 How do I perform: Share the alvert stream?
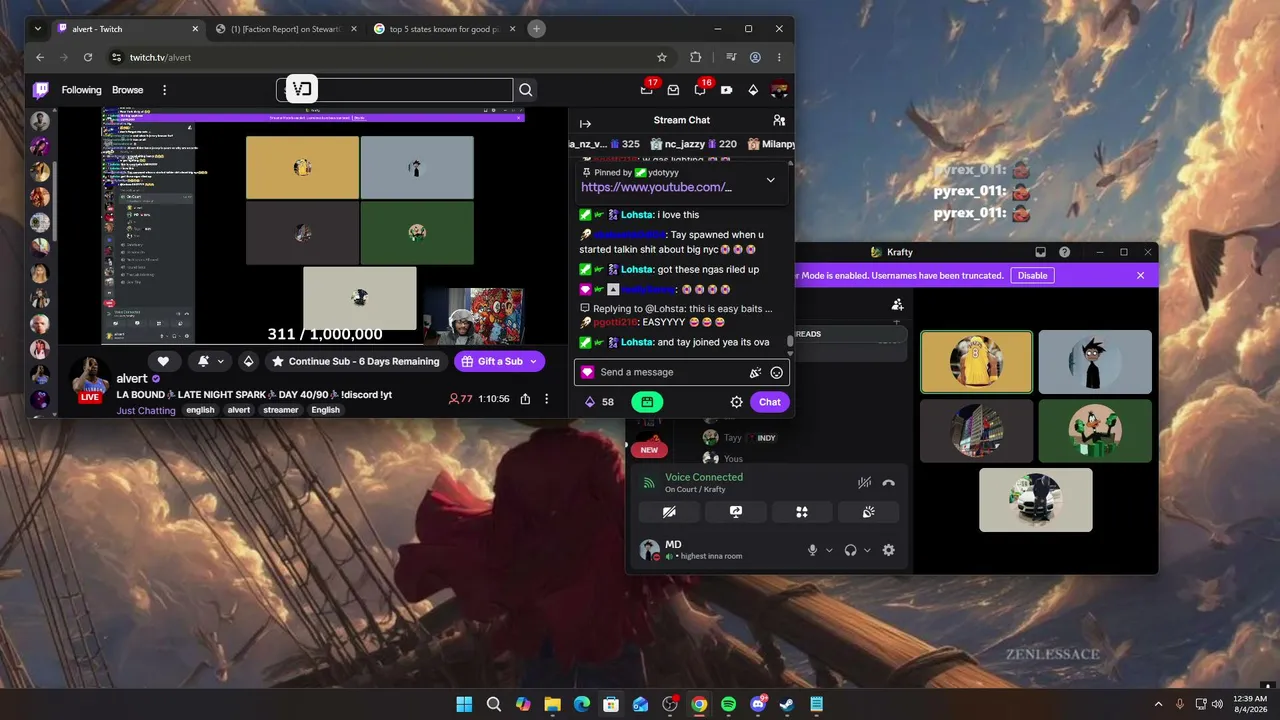[525, 399]
